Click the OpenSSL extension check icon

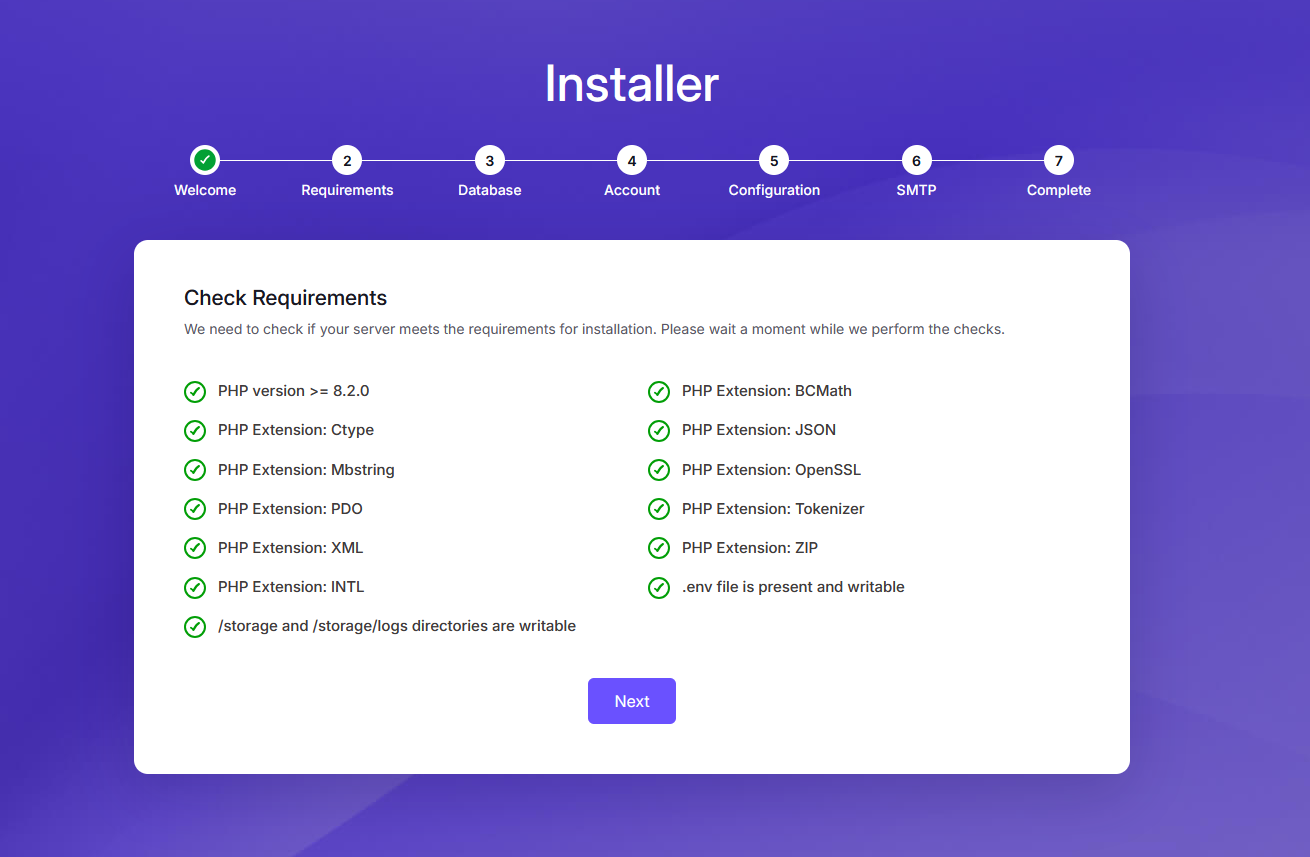pos(659,470)
